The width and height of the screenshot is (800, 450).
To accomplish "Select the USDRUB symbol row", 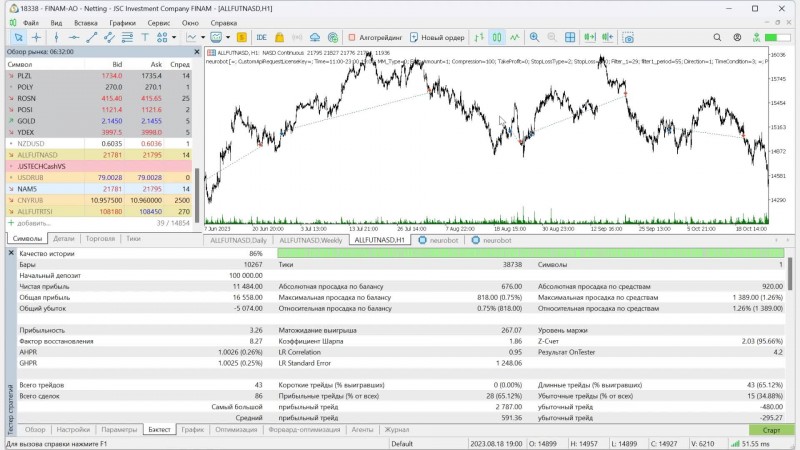I will point(99,178).
